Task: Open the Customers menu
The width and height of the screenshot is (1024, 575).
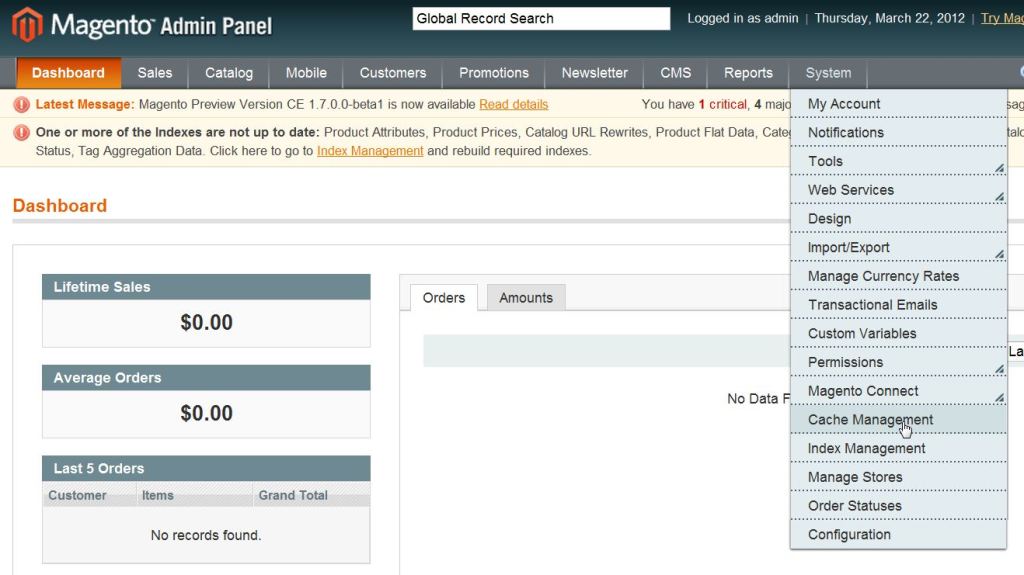Action: 392,73
